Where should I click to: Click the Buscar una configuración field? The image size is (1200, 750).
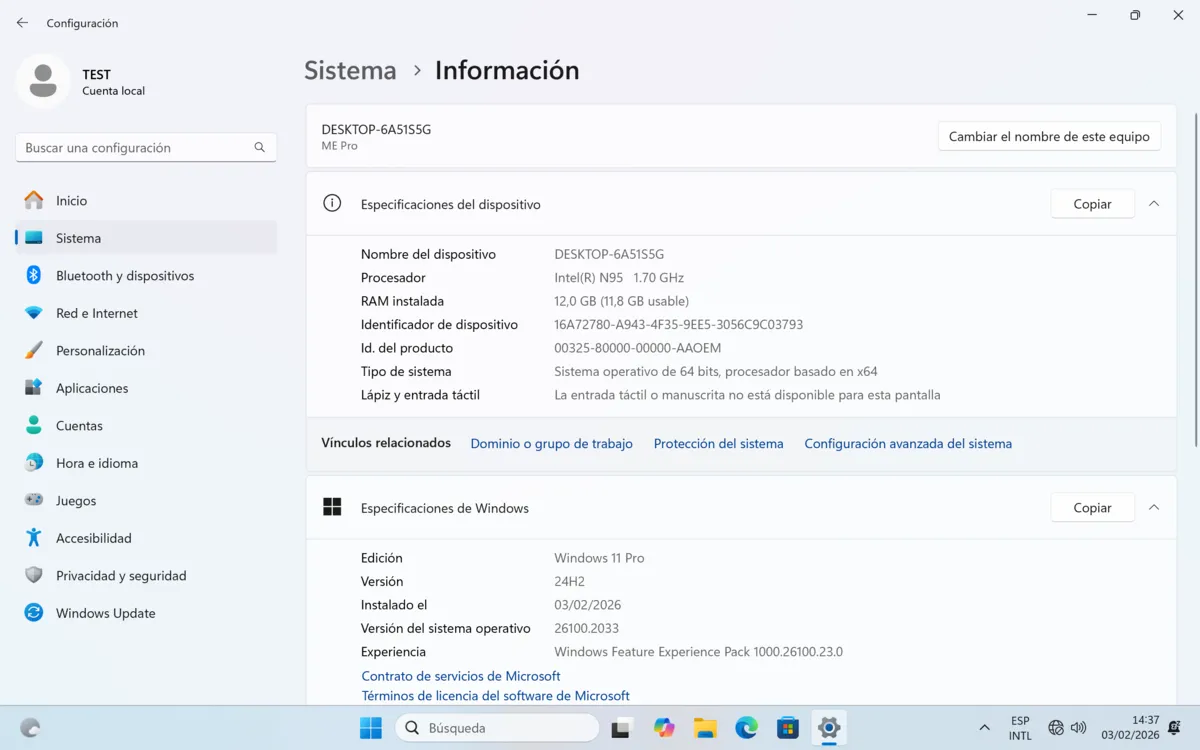click(x=135, y=148)
